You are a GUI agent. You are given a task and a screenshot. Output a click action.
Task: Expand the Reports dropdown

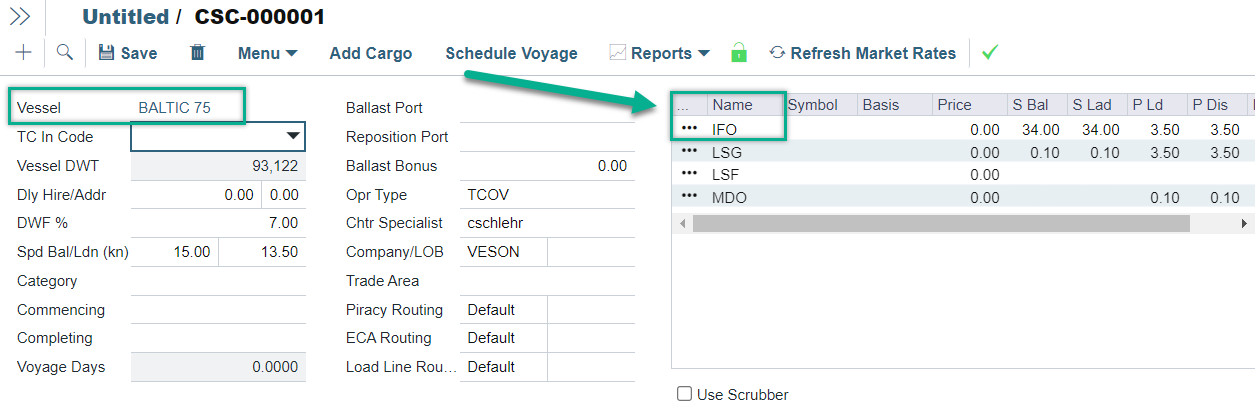(x=660, y=53)
